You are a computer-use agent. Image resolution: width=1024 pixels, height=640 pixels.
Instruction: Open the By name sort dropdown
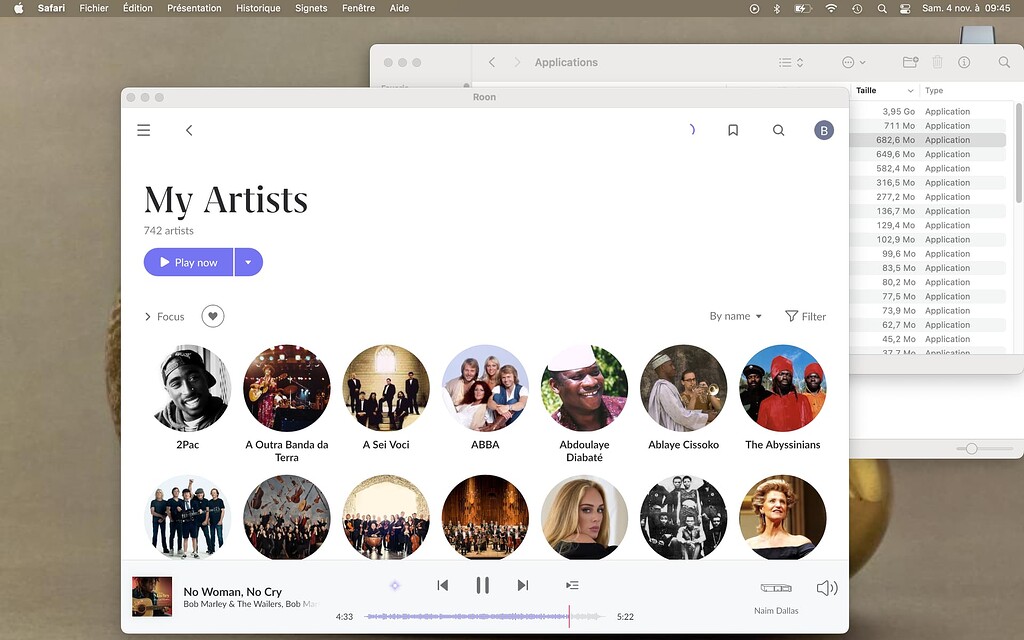(x=735, y=316)
